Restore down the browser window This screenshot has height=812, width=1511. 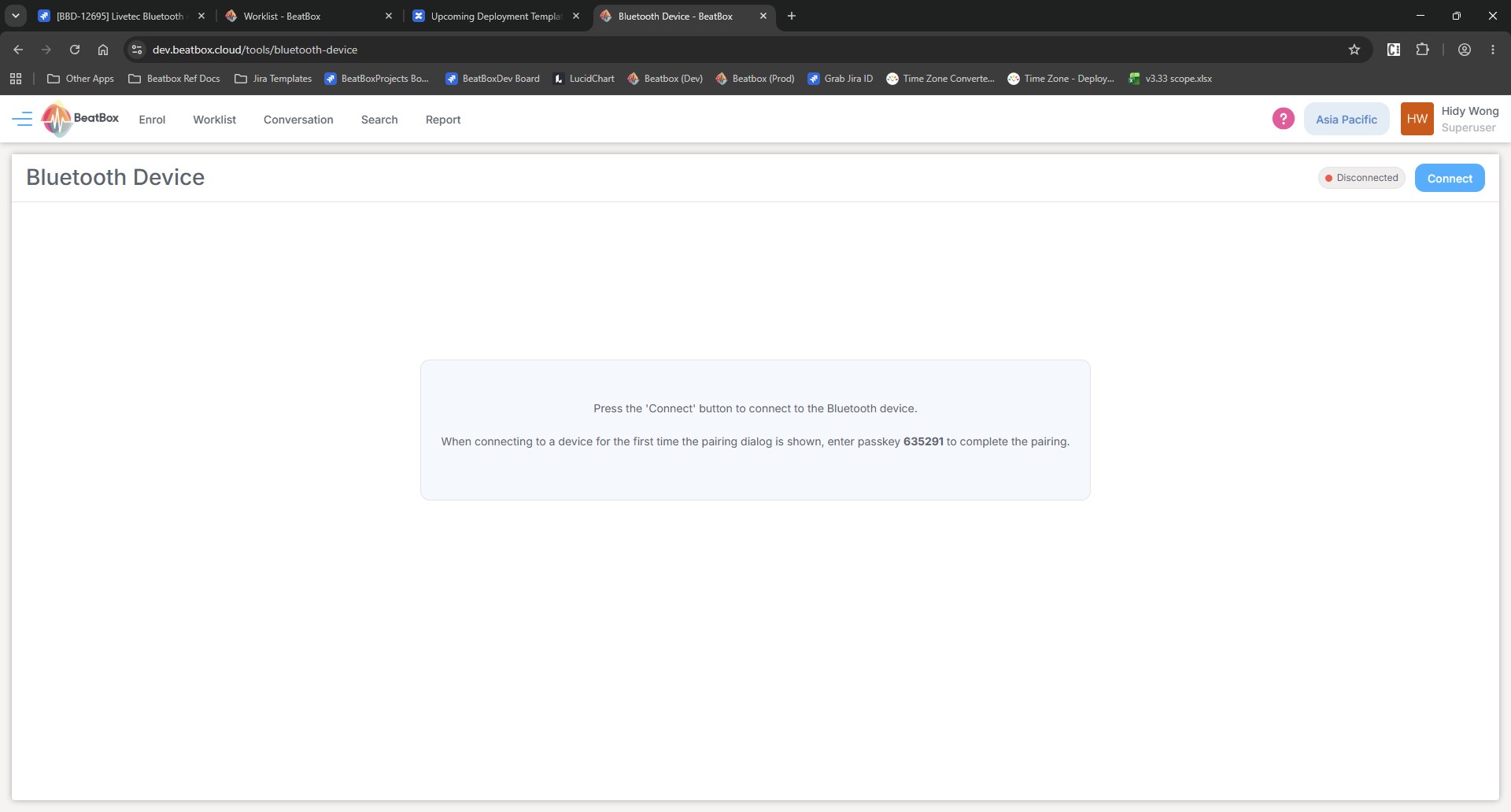pyautogui.click(x=1457, y=16)
